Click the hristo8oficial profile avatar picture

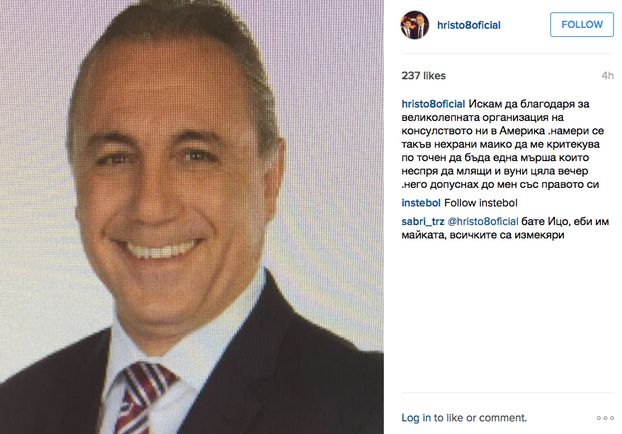click(x=415, y=25)
